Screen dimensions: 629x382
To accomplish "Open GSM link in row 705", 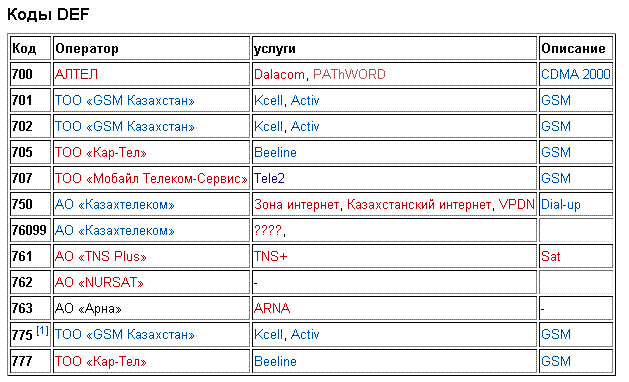I will coord(556,152).
